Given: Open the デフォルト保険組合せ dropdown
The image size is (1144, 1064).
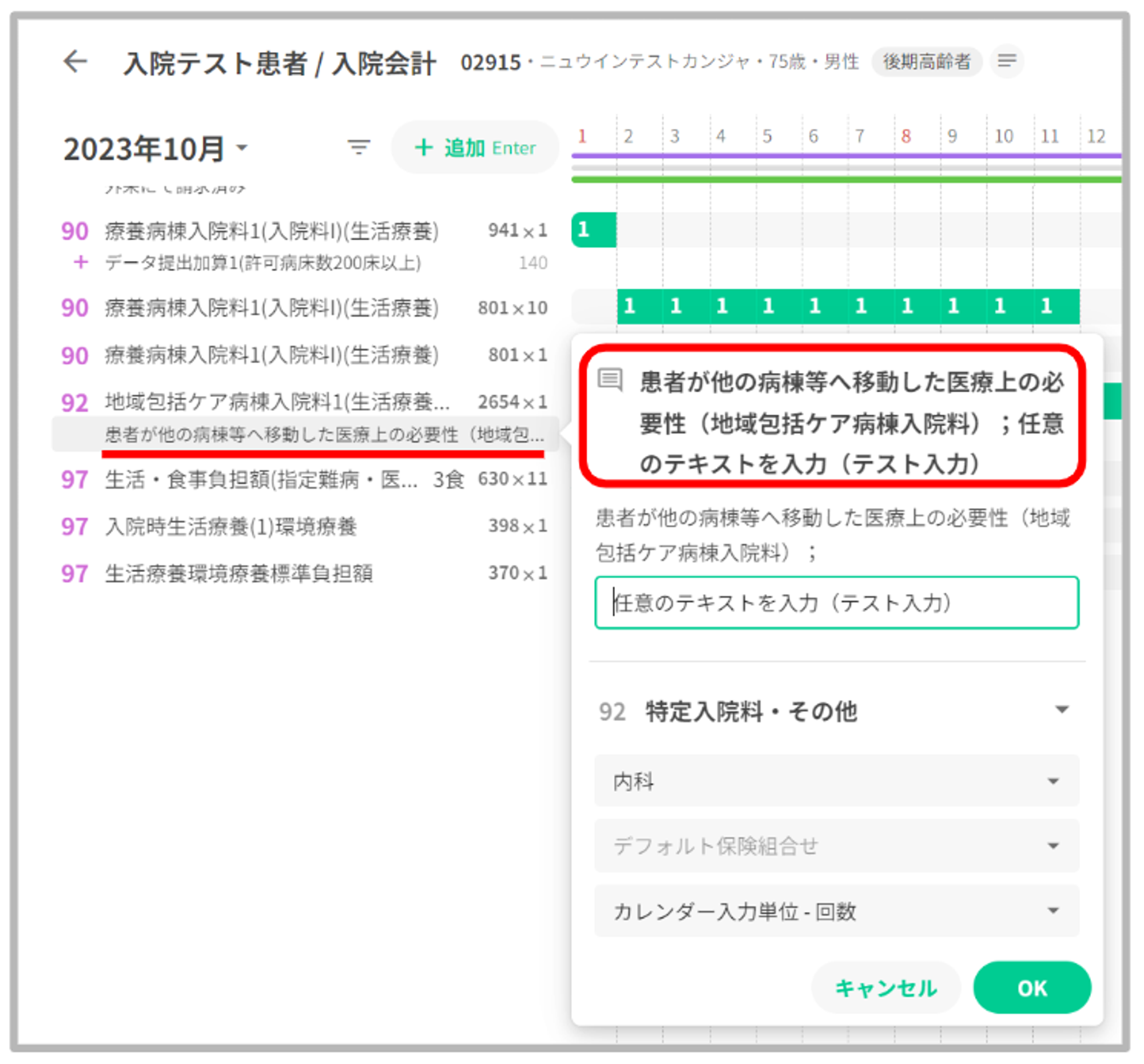Looking at the screenshot, I should 836,845.
